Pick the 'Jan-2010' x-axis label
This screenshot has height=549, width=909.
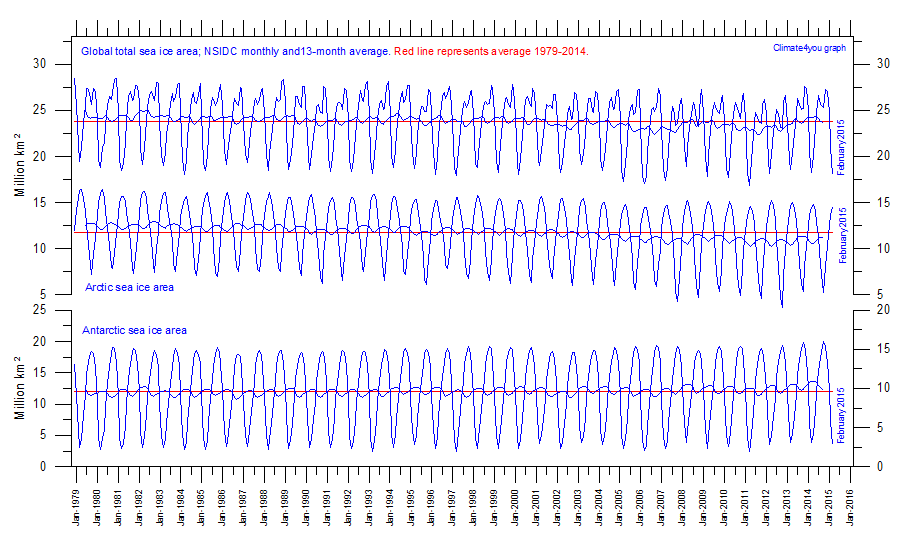point(723,508)
